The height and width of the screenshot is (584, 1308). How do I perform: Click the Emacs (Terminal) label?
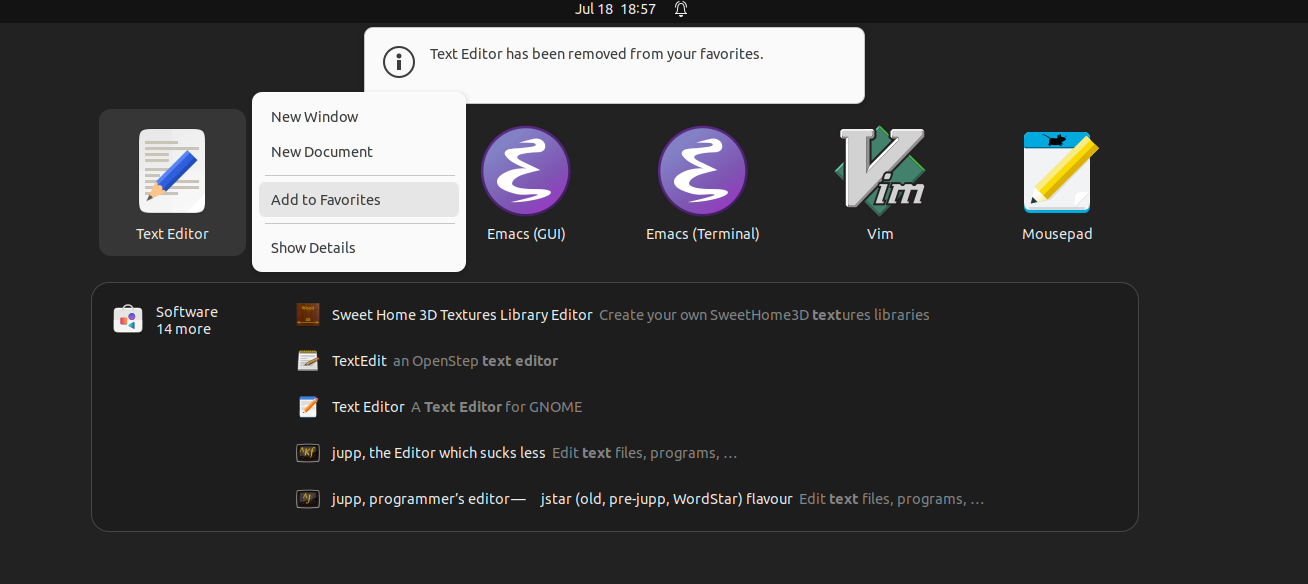(703, 234)
